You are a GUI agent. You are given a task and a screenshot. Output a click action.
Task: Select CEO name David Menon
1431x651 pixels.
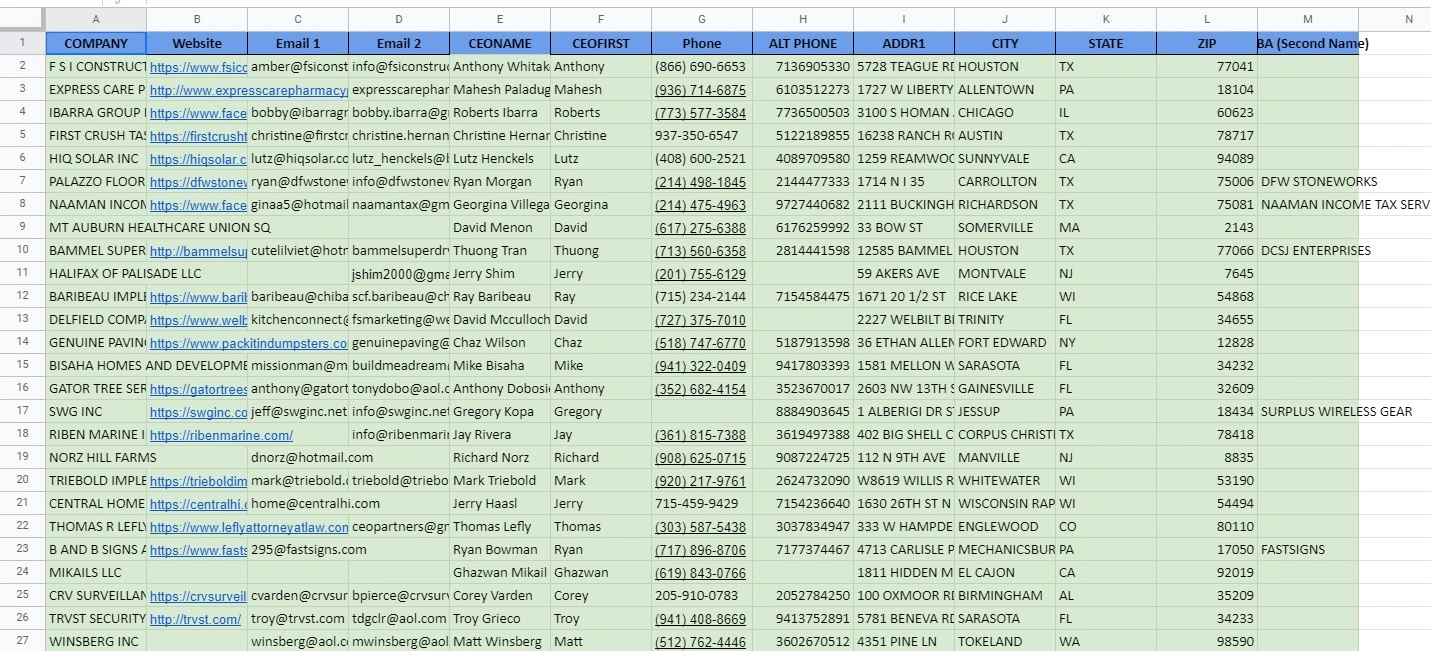(500, 228)
